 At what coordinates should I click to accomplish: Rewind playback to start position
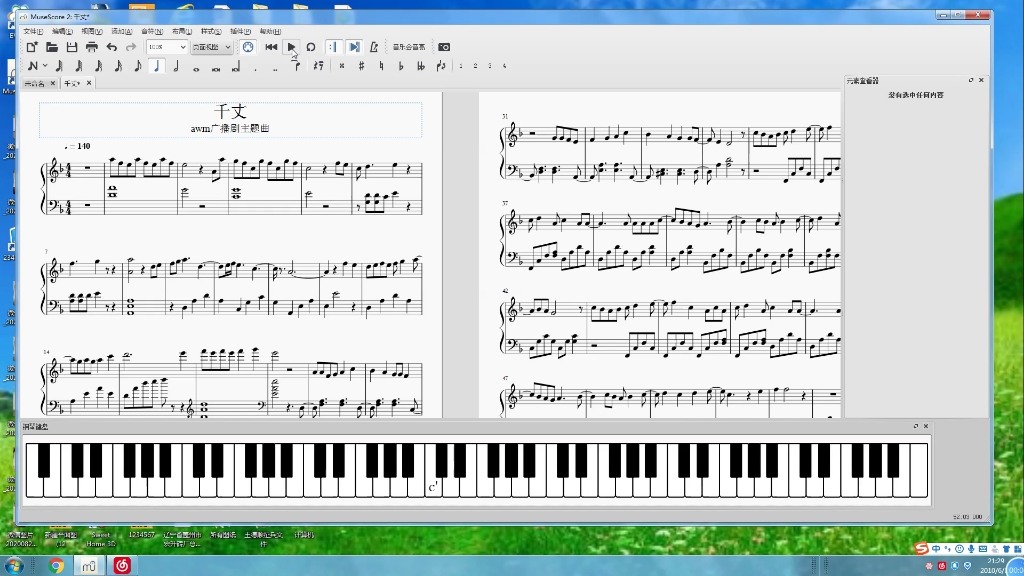[x=271, y=47]
